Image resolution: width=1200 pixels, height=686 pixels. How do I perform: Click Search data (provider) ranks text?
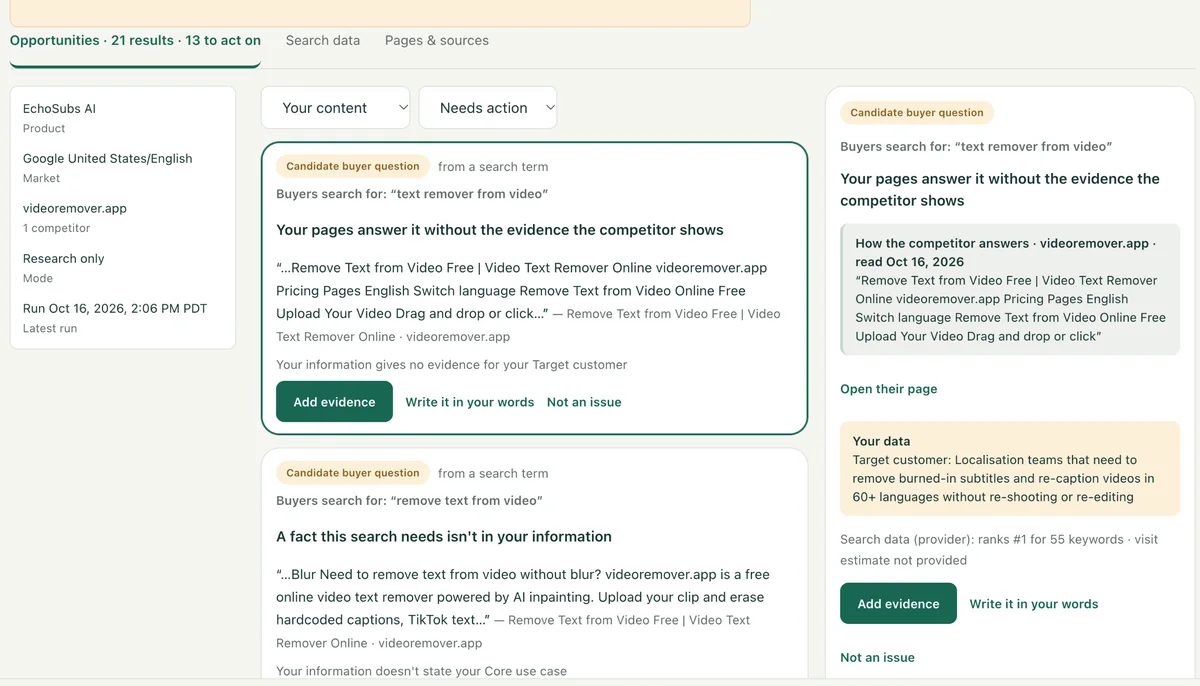1000,549
